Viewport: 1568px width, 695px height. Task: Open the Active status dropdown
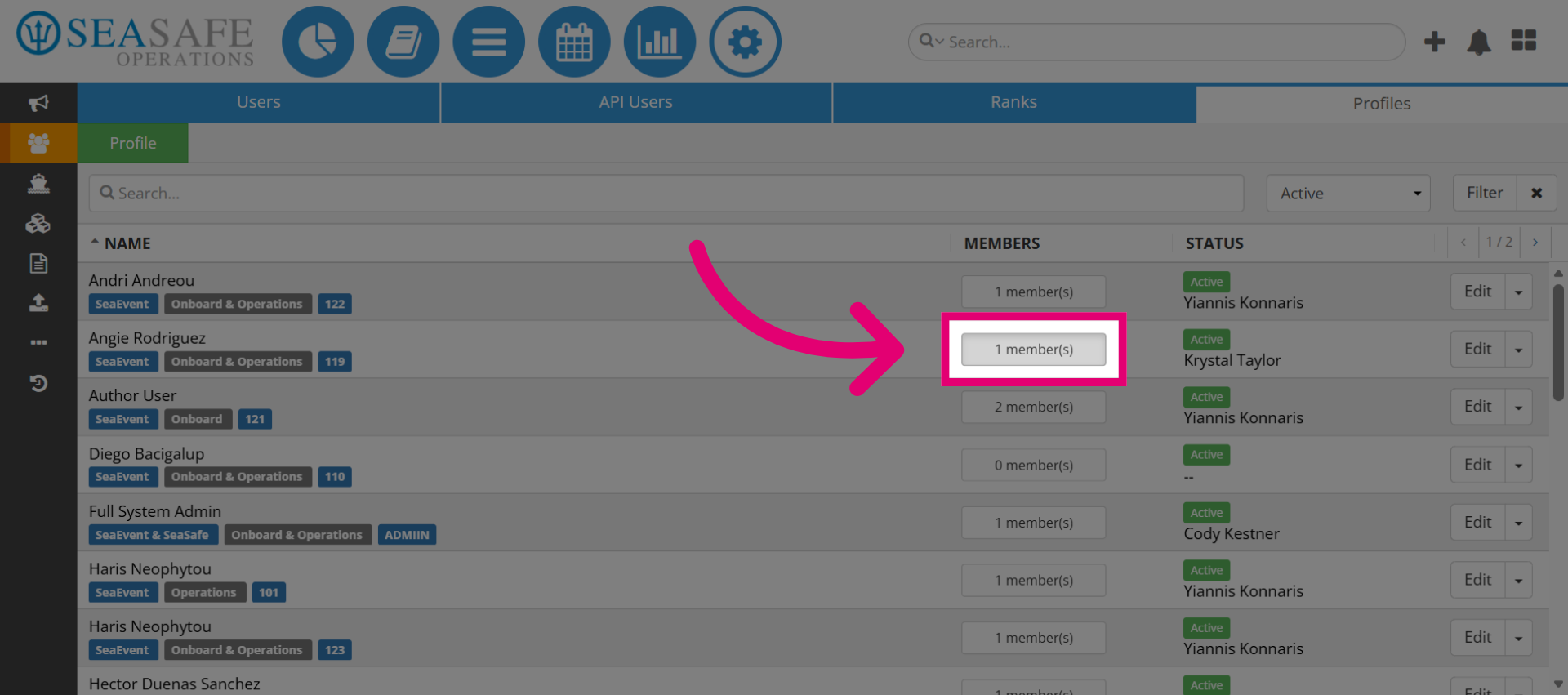coord(1348,194)
